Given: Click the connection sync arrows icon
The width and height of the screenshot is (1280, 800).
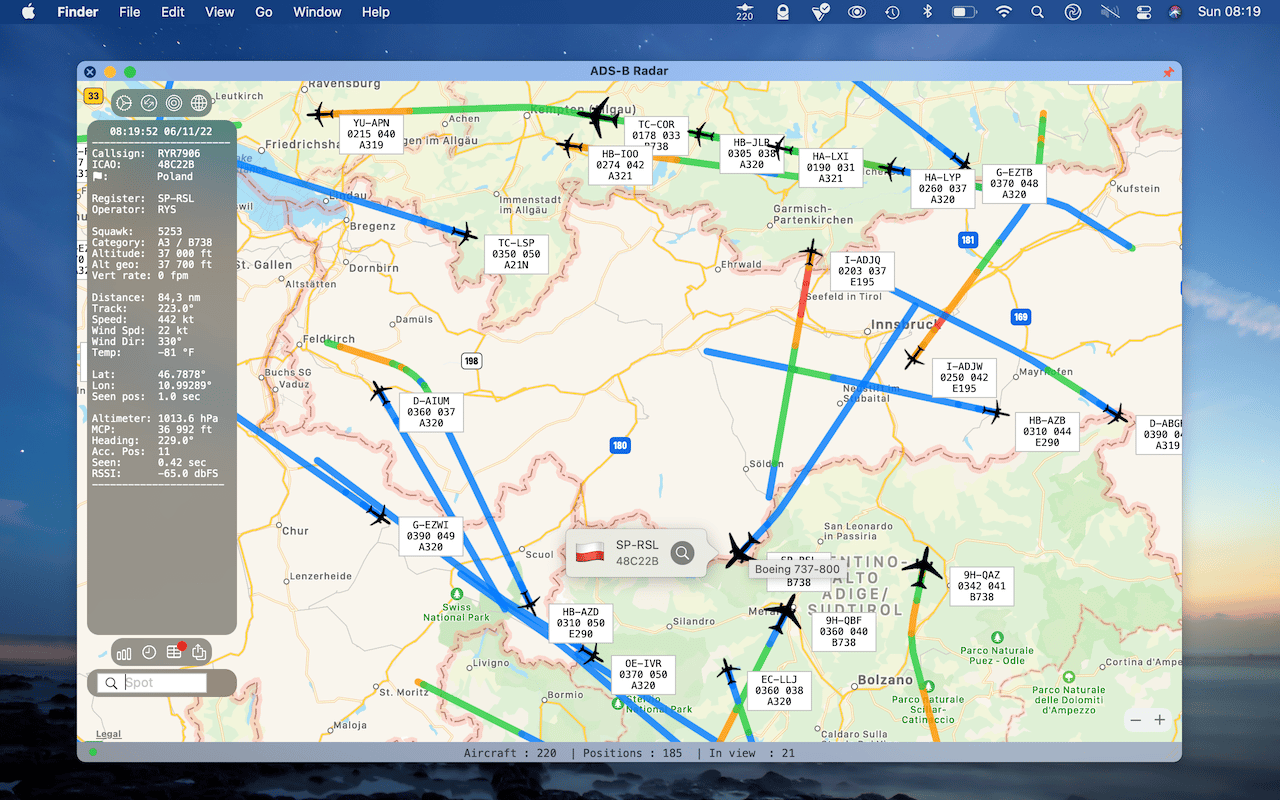Looking at the screenshot, I should pos(149,103).
